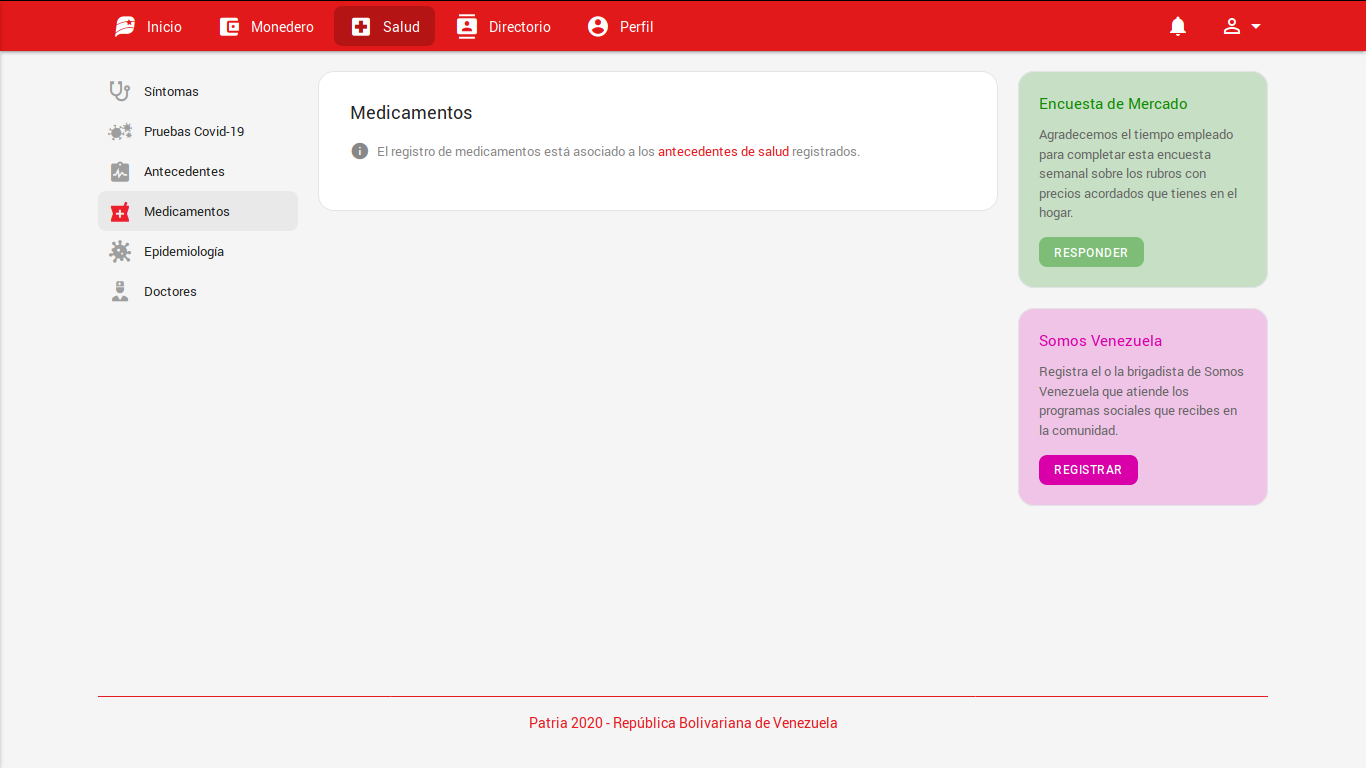Viewport: 1366px width, 768px height.
Task: Follow the antecedentes de salud link
Action: click(723, 152)
